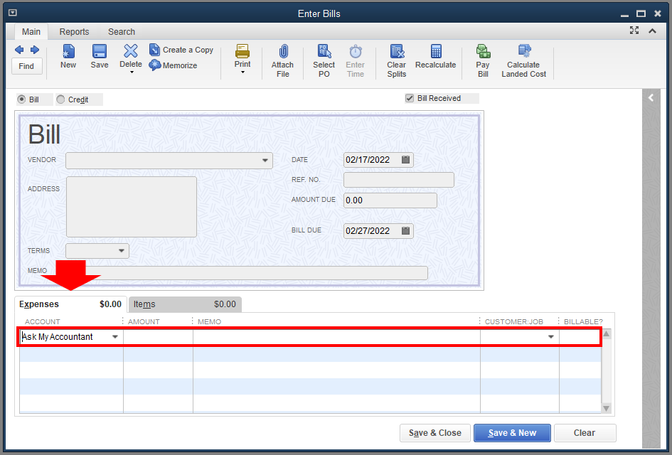
Task: Toggle full-screen expand icon
Action: pyautogui.click(x=634, y=30)
